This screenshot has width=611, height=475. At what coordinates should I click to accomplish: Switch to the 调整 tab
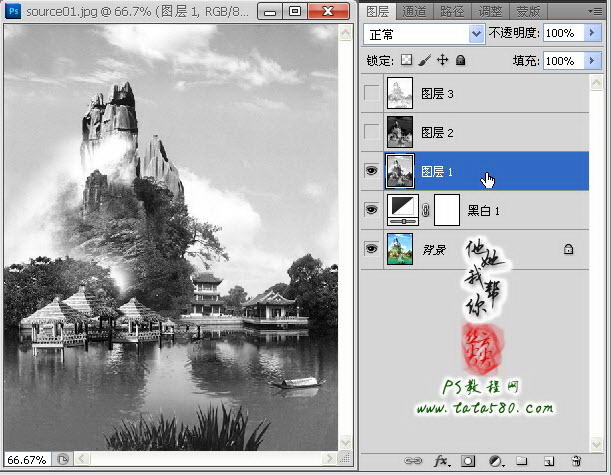(x=490, y=12)
